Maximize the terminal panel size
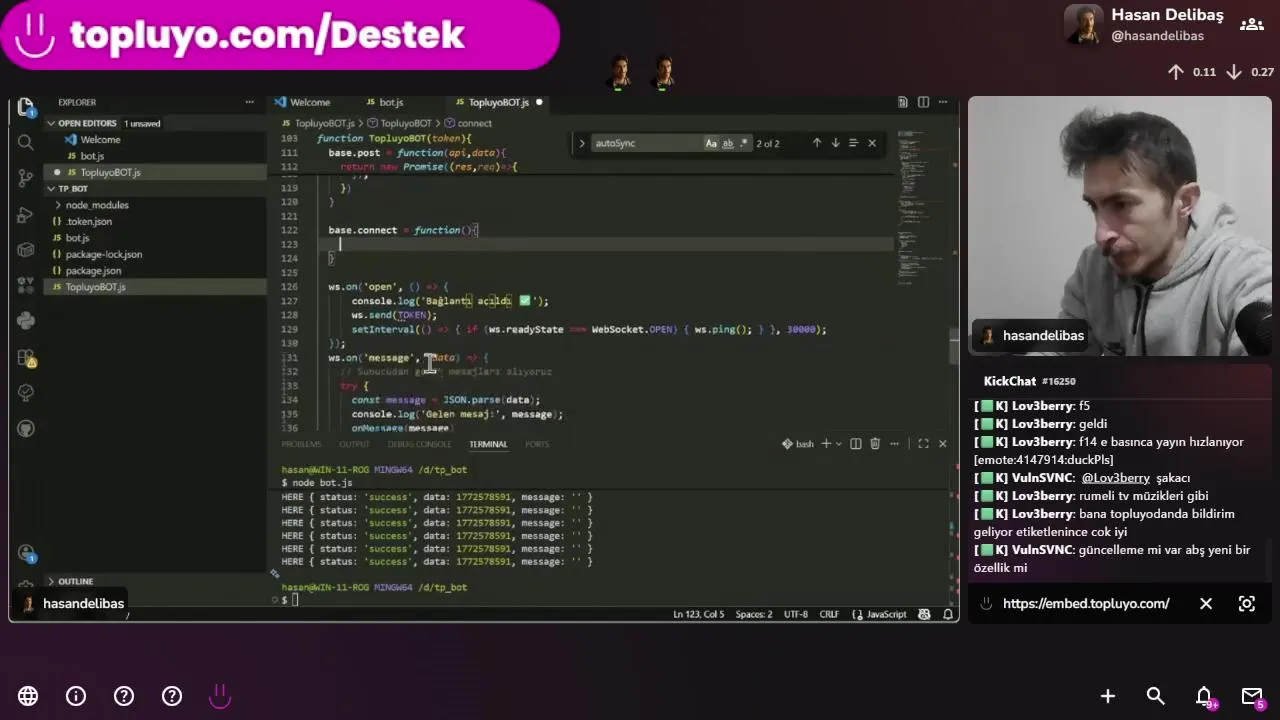 coord(923,444)
